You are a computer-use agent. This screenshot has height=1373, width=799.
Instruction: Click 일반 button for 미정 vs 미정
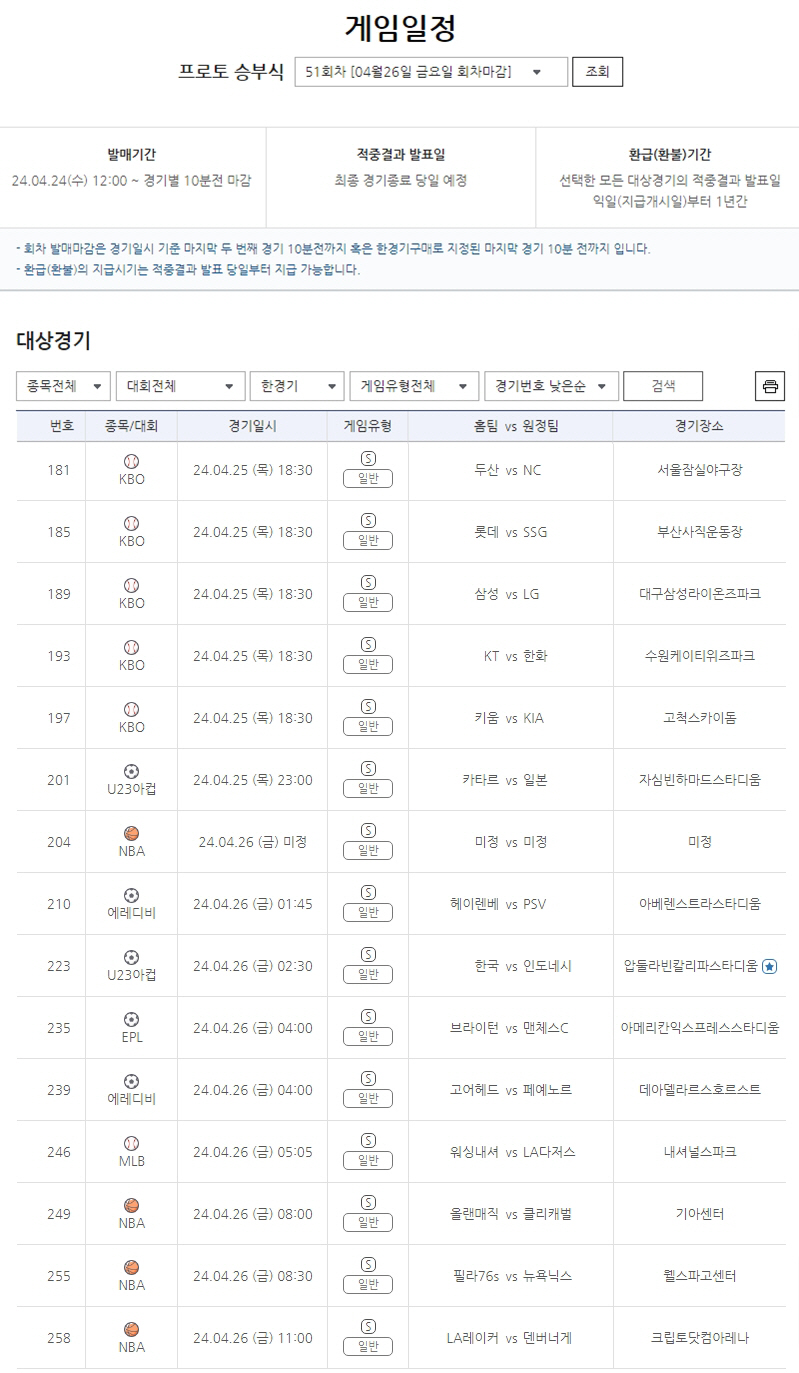click(x=368, y=851)
